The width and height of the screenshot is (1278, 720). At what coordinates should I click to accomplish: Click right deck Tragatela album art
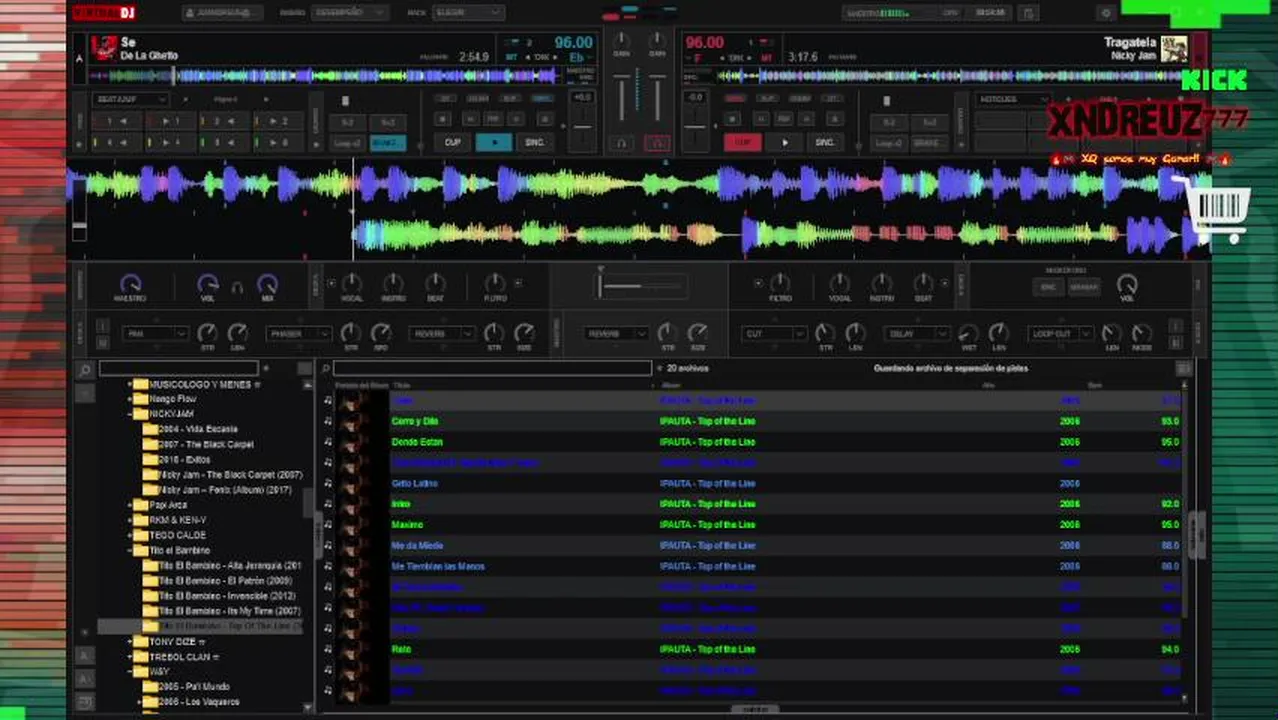(x=1174, y=48)
